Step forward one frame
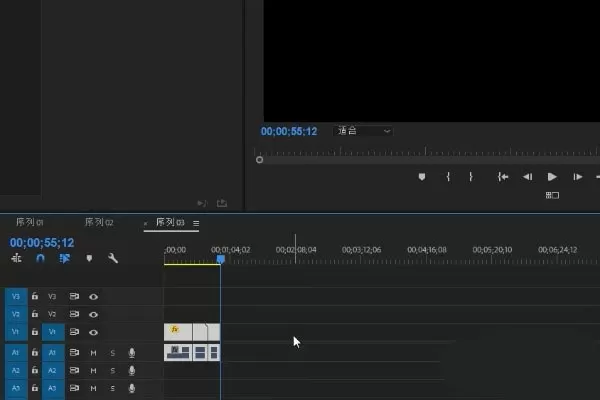This screenshot has width=600, height=400. pyautogui.click(x=577, y=177)
